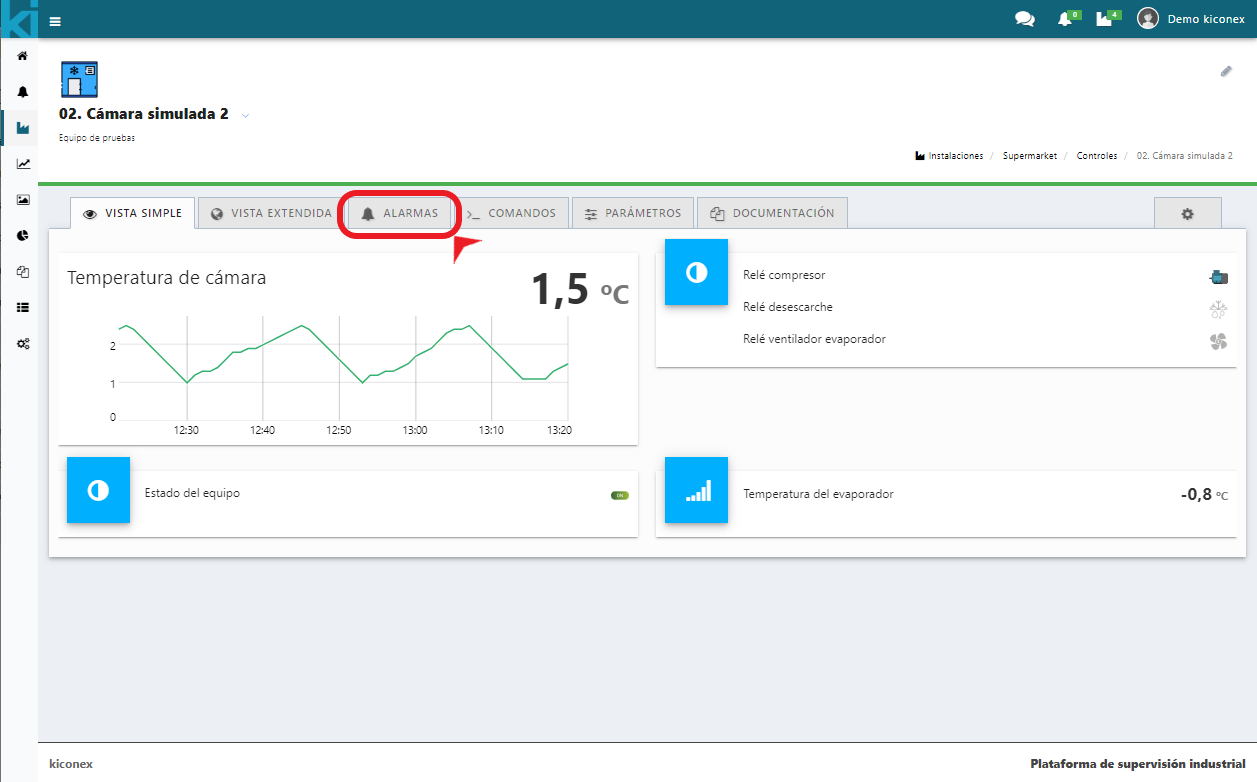
Task: Open the line chart icon in sidebar
Action: click(x=22, y=164)
